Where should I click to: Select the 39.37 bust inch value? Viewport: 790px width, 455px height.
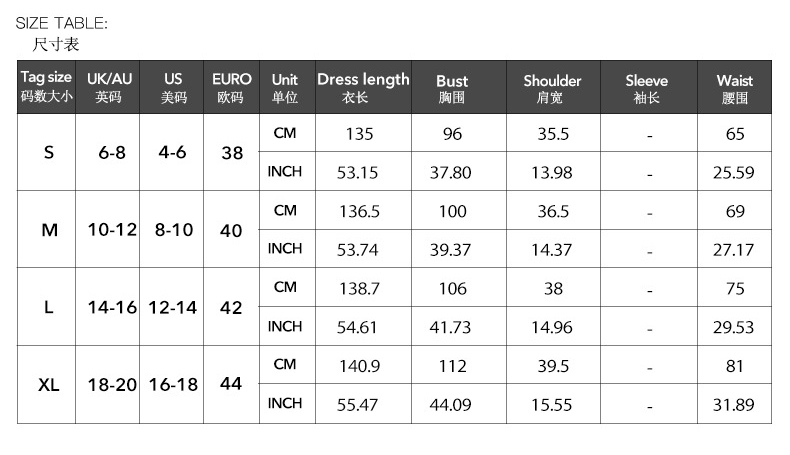pos(450,250)
